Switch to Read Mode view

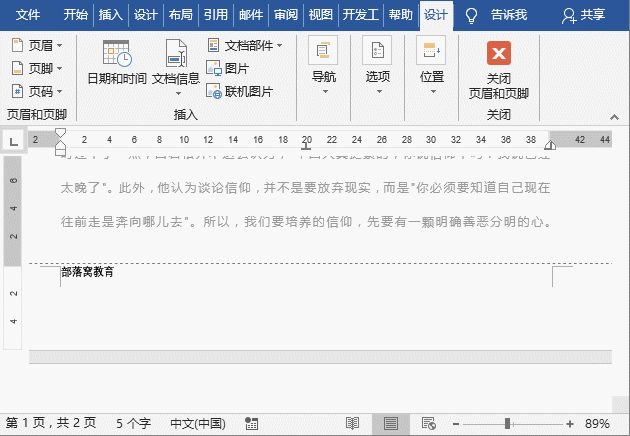pos(352,424)
